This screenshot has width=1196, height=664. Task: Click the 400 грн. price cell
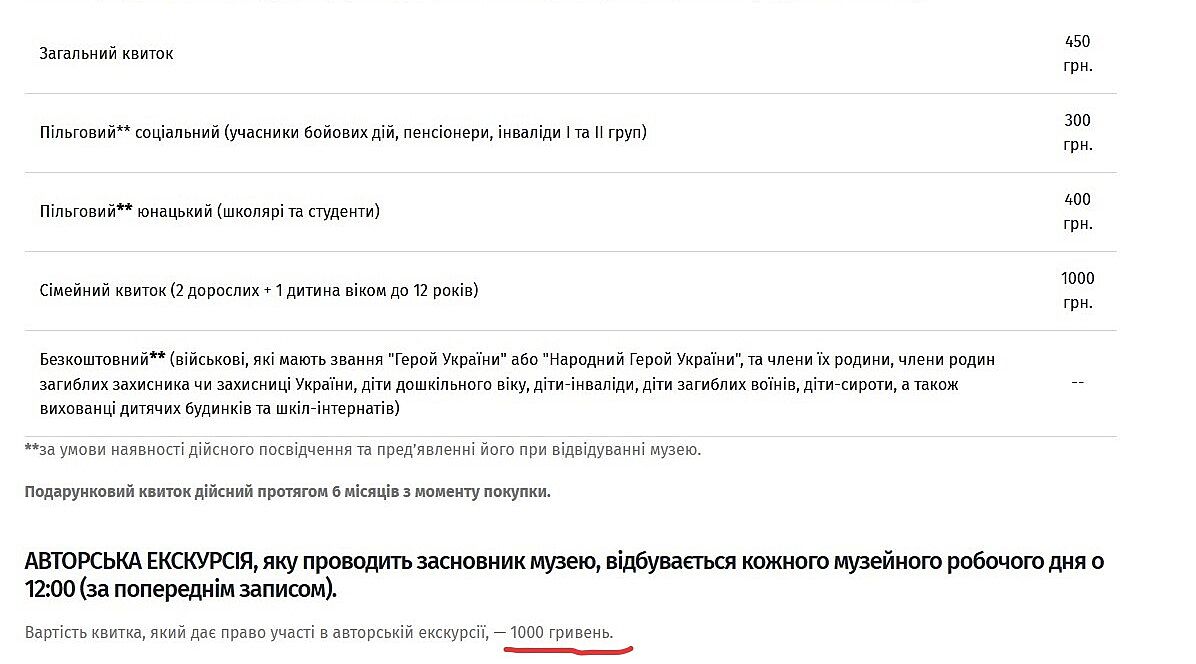[1077, 211]
